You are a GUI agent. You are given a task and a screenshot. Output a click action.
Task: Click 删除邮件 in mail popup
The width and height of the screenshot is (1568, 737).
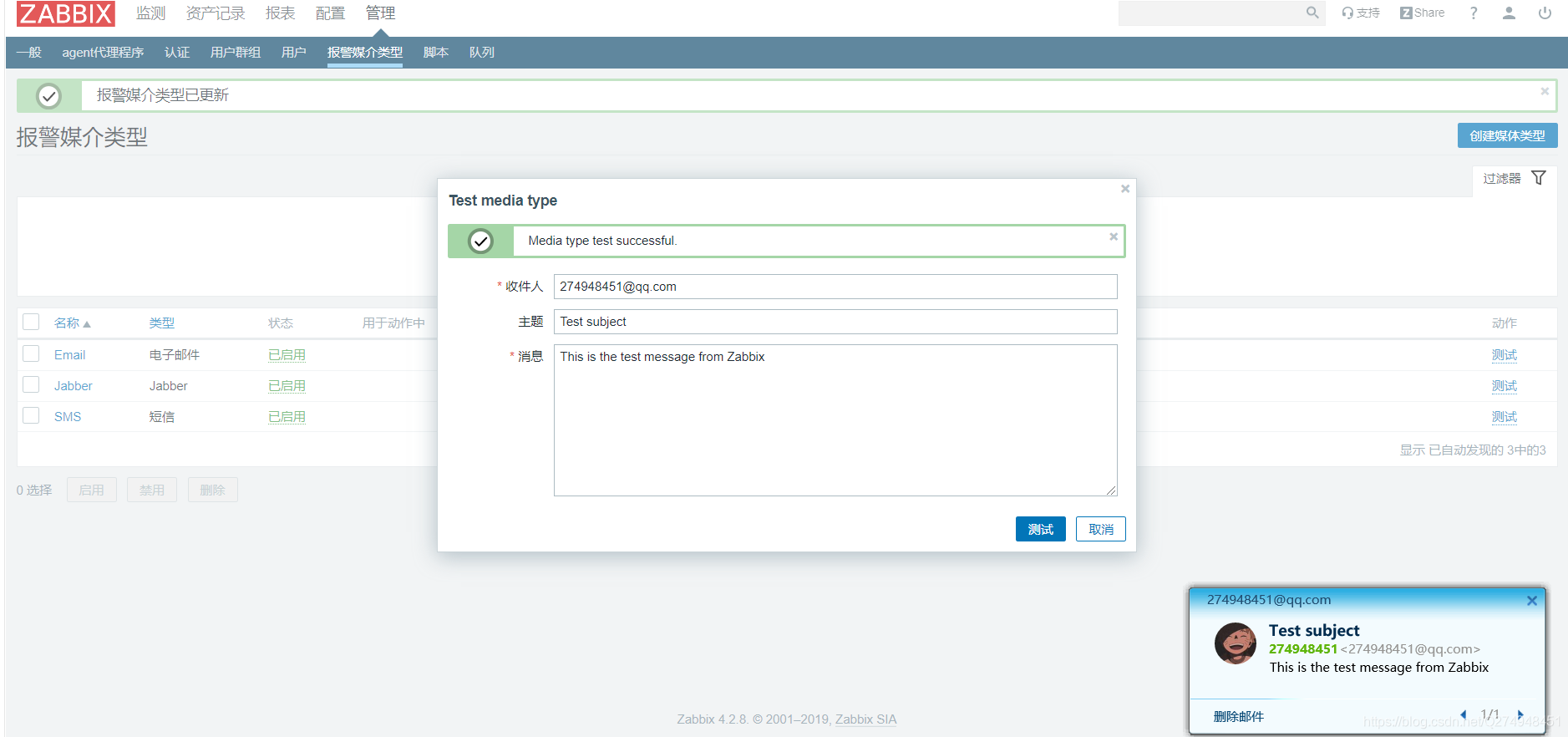[x=1238, y=717]
